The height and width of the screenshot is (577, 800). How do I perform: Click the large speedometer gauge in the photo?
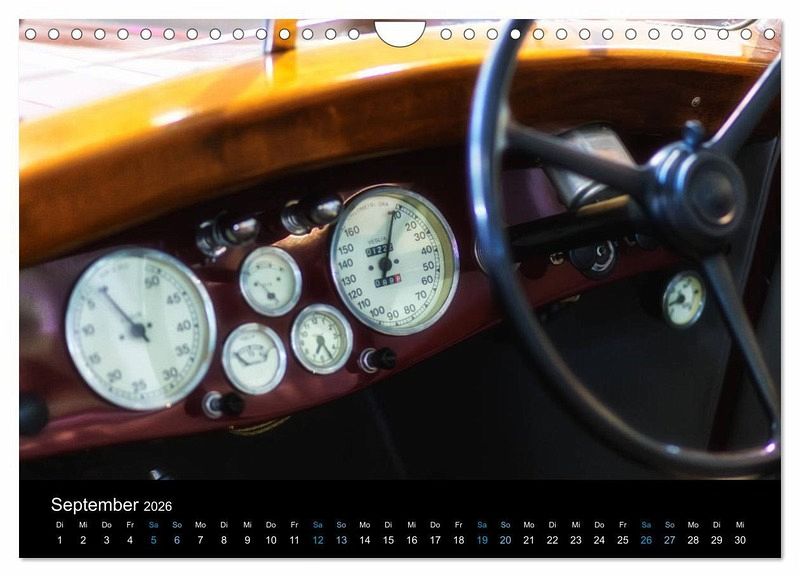(x=394, y=259)
